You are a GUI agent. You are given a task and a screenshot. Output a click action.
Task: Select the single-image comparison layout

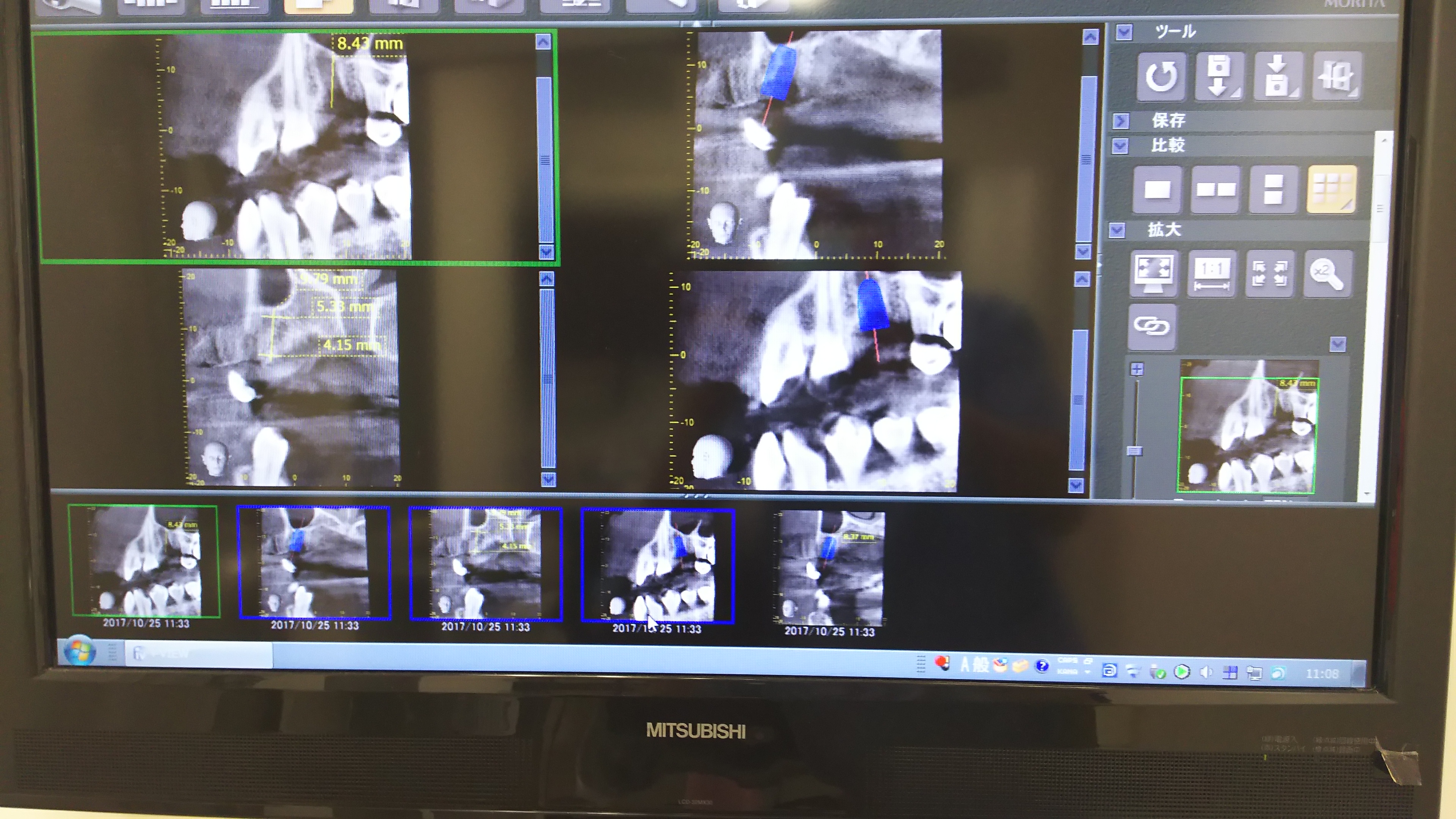pyautogui.click(x=1157, y=189)
